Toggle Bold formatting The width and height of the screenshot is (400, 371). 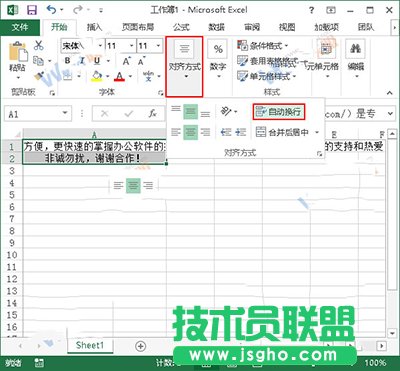[x=68, y=61]
